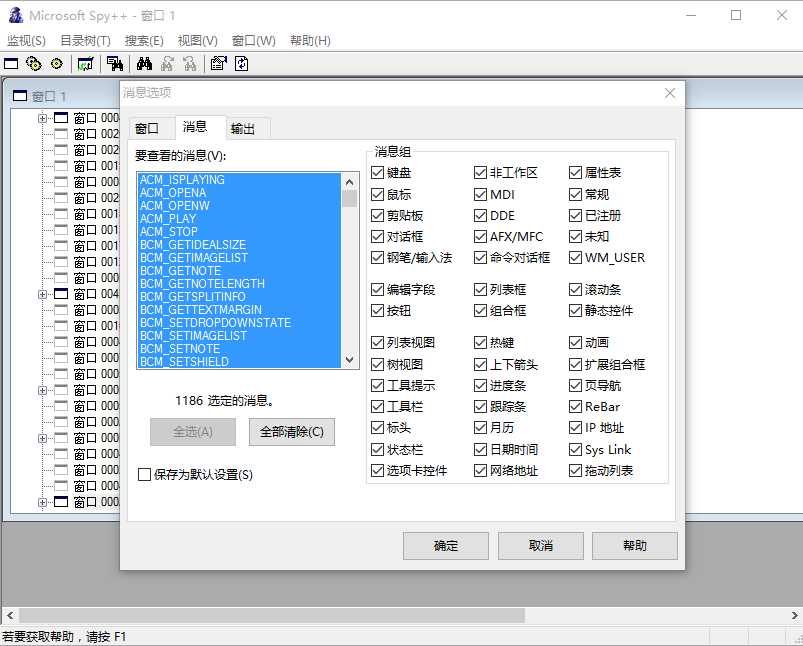803x646 pixels.
Task: Switch to the 输出 tab
Action: click(243, 129)
